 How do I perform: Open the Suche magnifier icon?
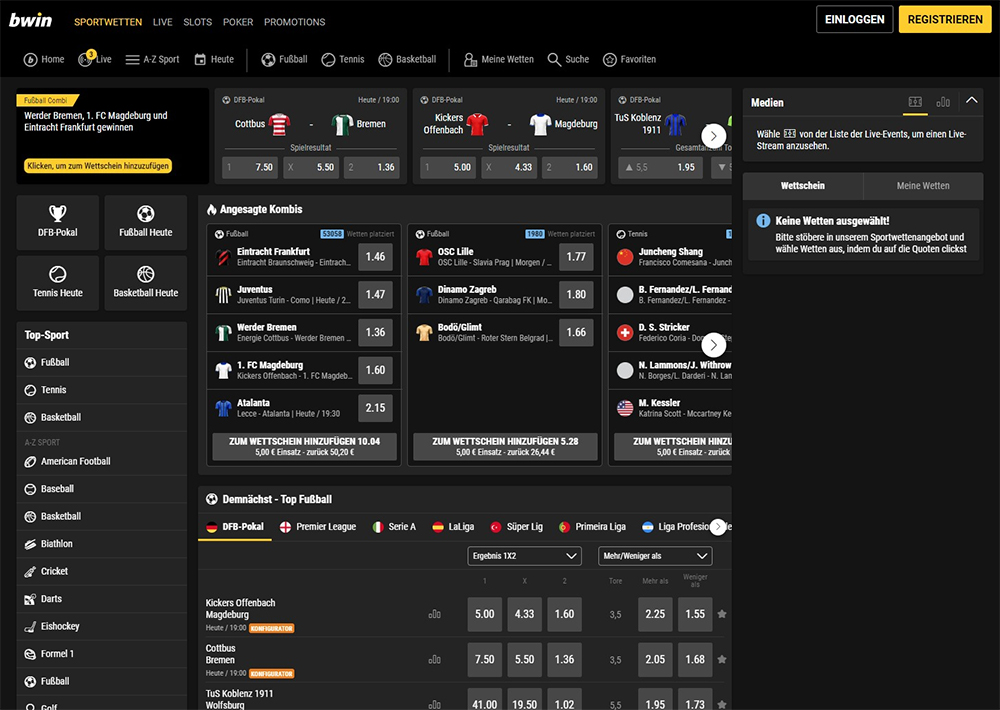(x=554, y=59)
